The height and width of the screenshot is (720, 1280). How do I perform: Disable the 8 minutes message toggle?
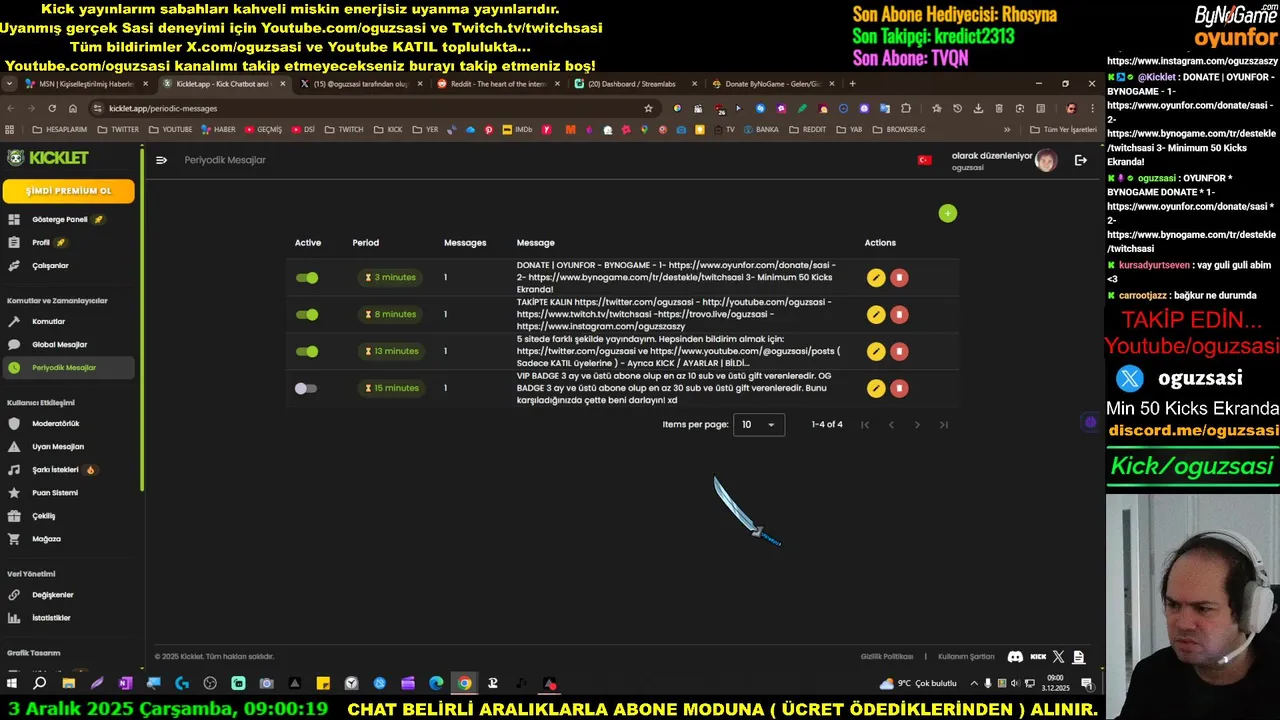click(x=307, y=314)
